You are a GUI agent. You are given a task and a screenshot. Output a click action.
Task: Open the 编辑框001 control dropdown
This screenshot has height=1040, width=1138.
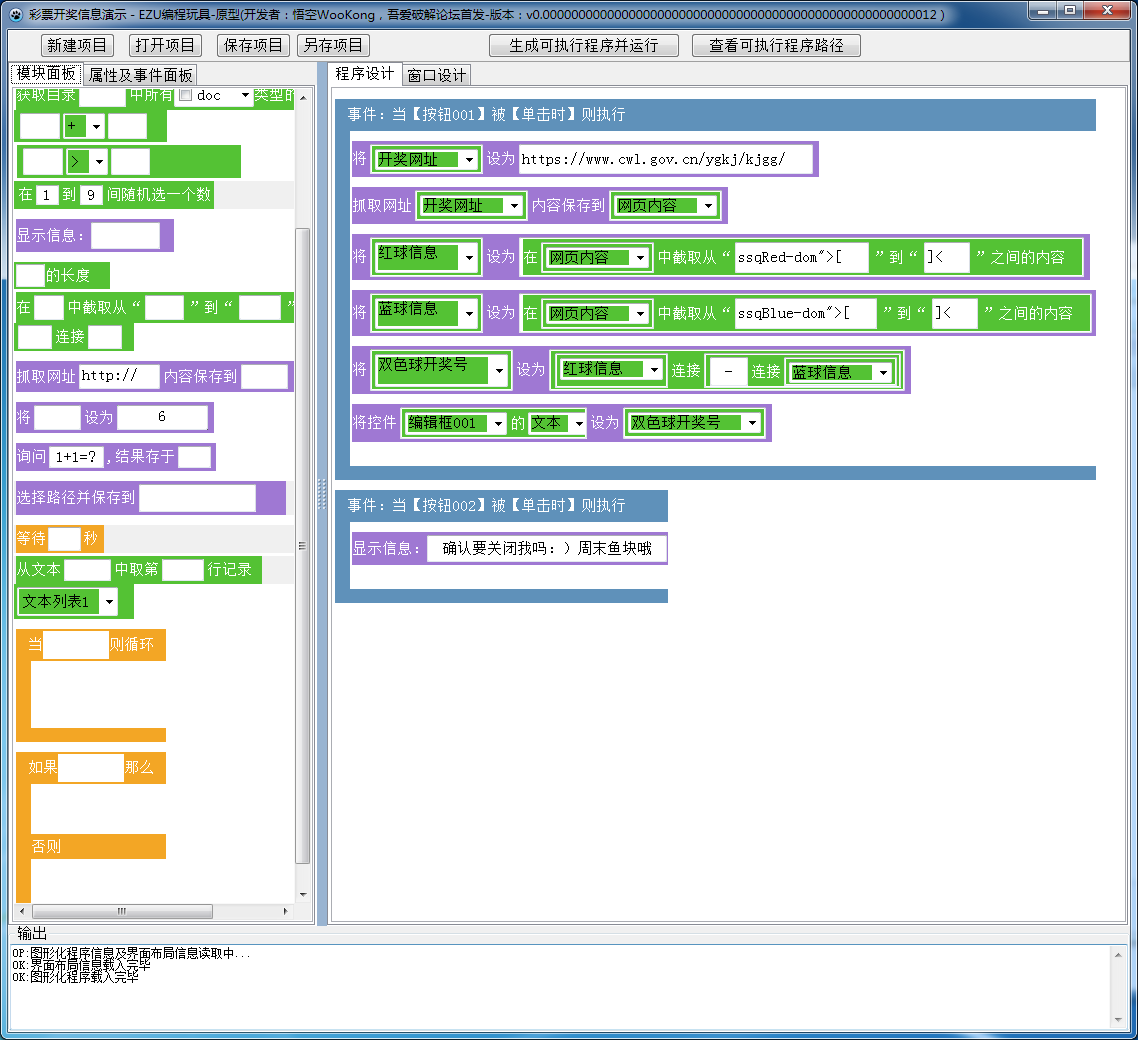pos(498,422)
